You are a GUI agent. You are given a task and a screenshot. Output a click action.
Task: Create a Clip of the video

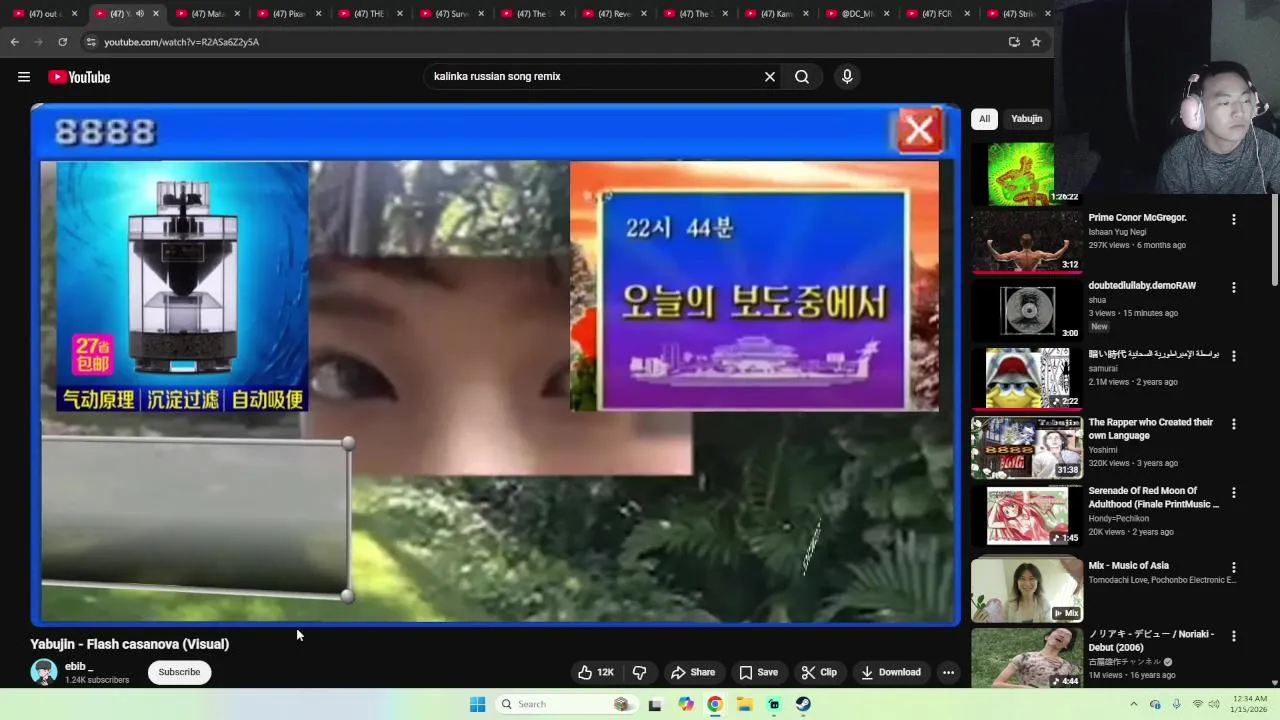(x=819, y=672)
